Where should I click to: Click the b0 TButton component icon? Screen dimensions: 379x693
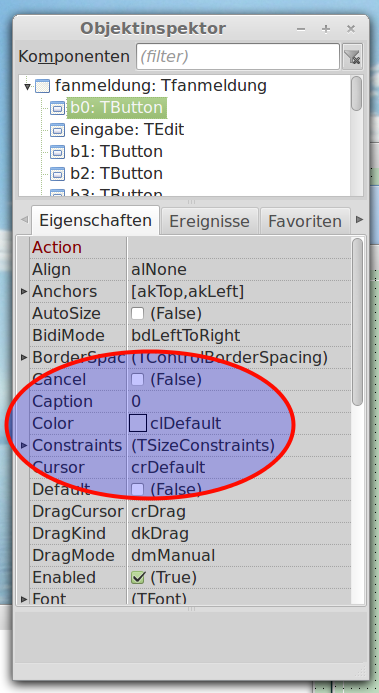pos(57,108)
